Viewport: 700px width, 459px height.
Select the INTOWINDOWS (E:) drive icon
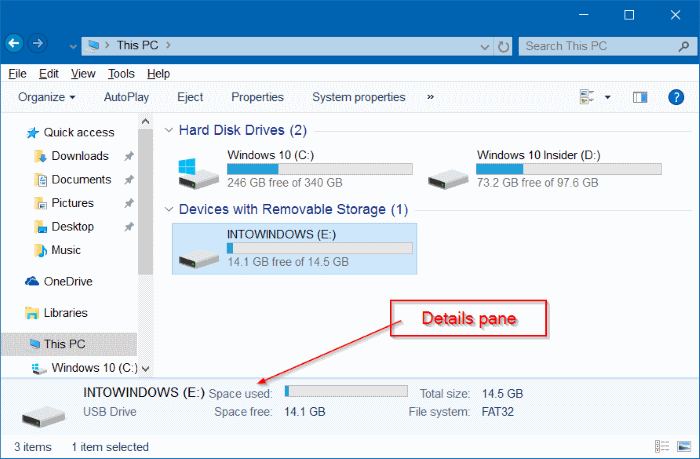[x=198, y=259]
